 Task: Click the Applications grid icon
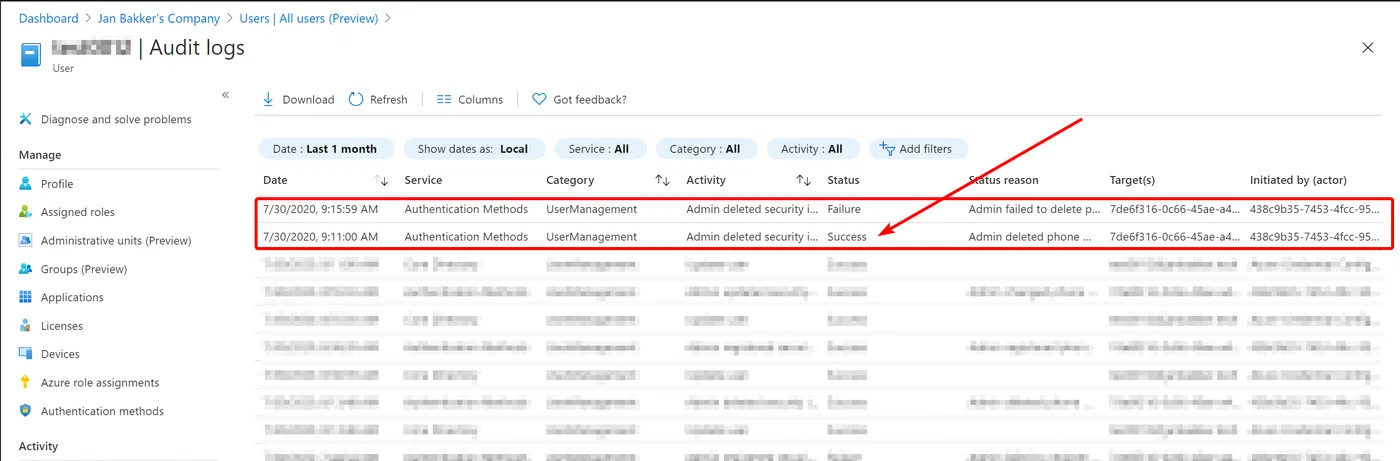[25, 297]
